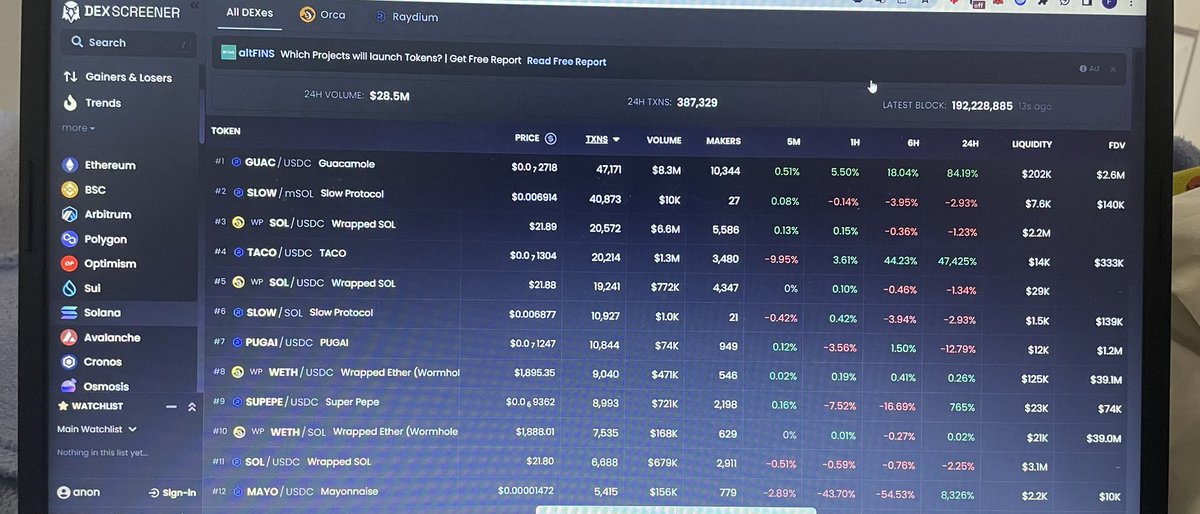Click the Search input field

[x=127, y=43]
